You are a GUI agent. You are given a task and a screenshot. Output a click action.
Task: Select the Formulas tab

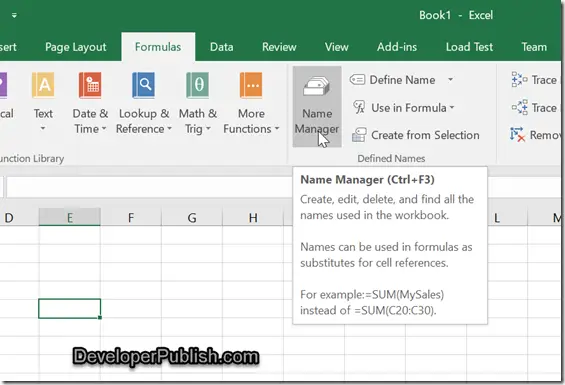click(158, 47)
